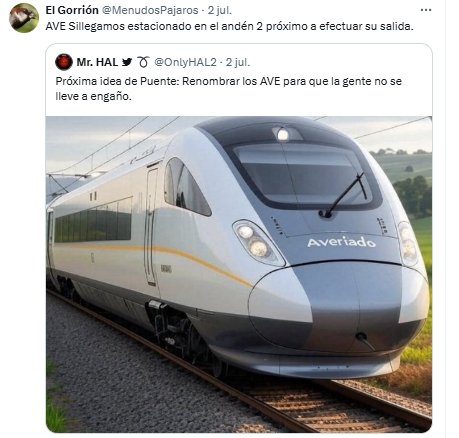Open quoted tweet text about Puente
The height and width of the screenshot is (438, 459).
pos(229,89)
